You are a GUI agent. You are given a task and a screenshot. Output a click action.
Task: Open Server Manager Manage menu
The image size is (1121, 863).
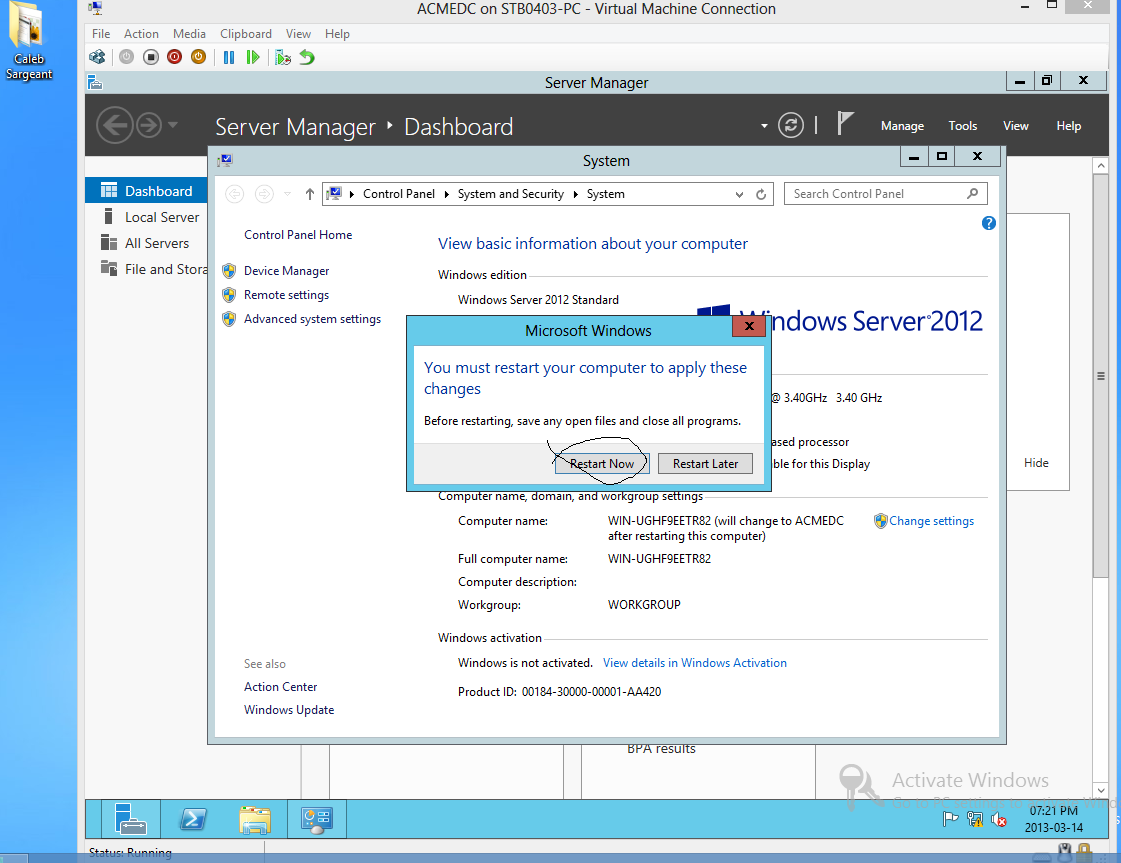pos(902,126)
